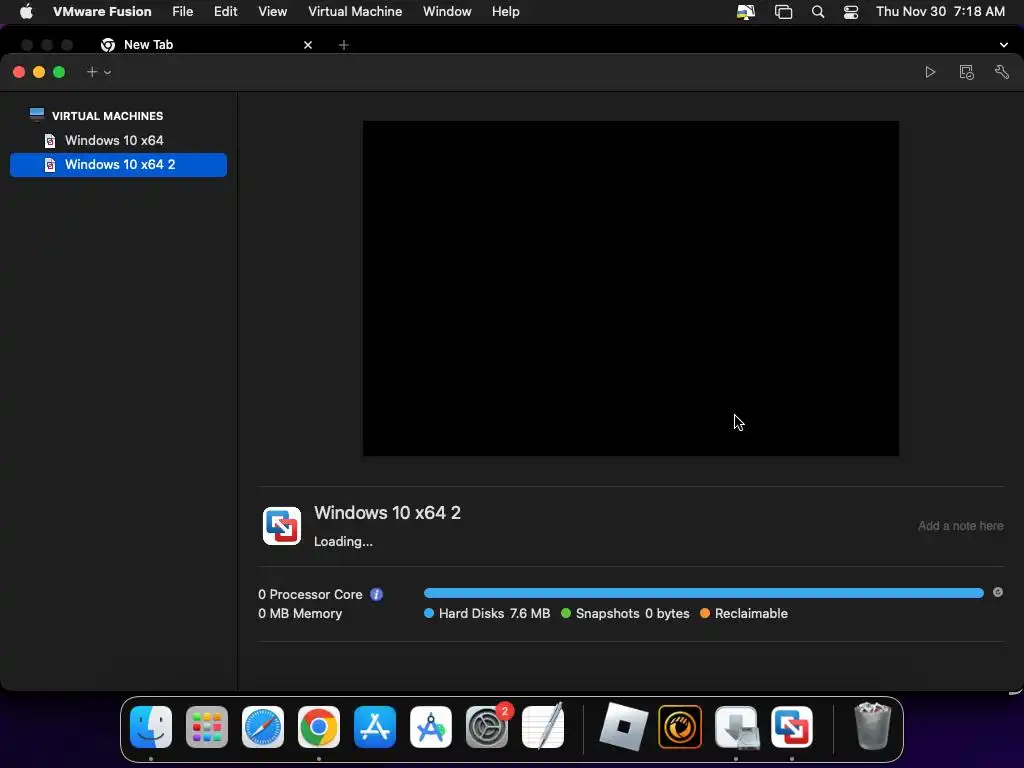
Task: Open the Window menu
Action: (x=447, y=11)
